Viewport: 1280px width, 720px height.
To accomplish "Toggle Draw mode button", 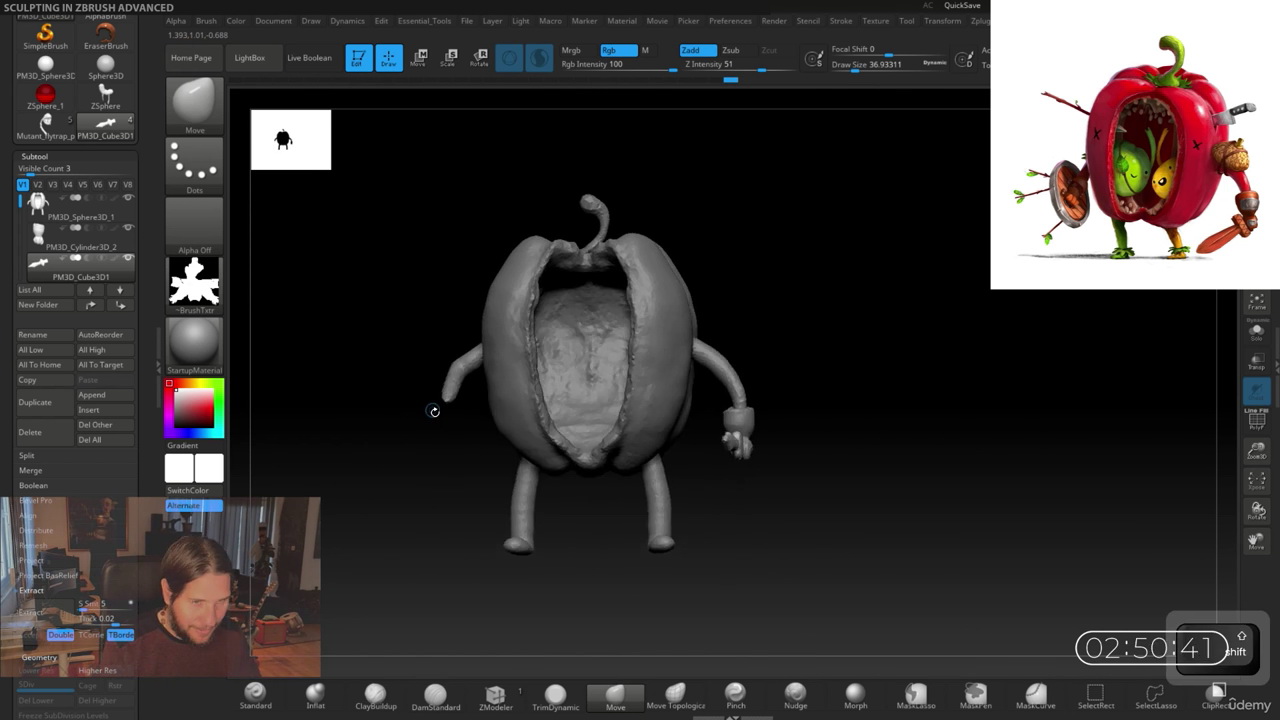I will click(389, 58).
